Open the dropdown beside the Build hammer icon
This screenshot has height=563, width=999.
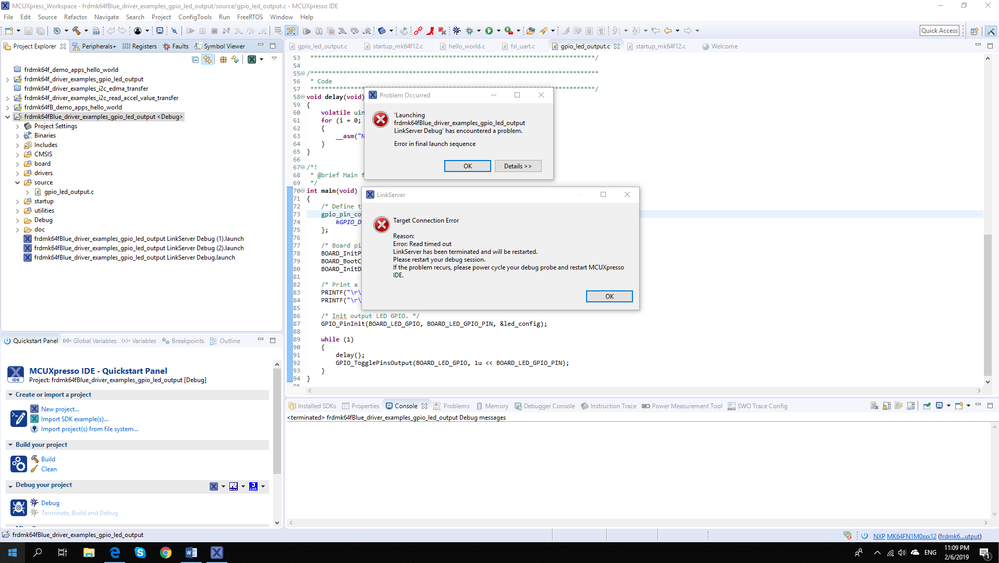(85, 31)
